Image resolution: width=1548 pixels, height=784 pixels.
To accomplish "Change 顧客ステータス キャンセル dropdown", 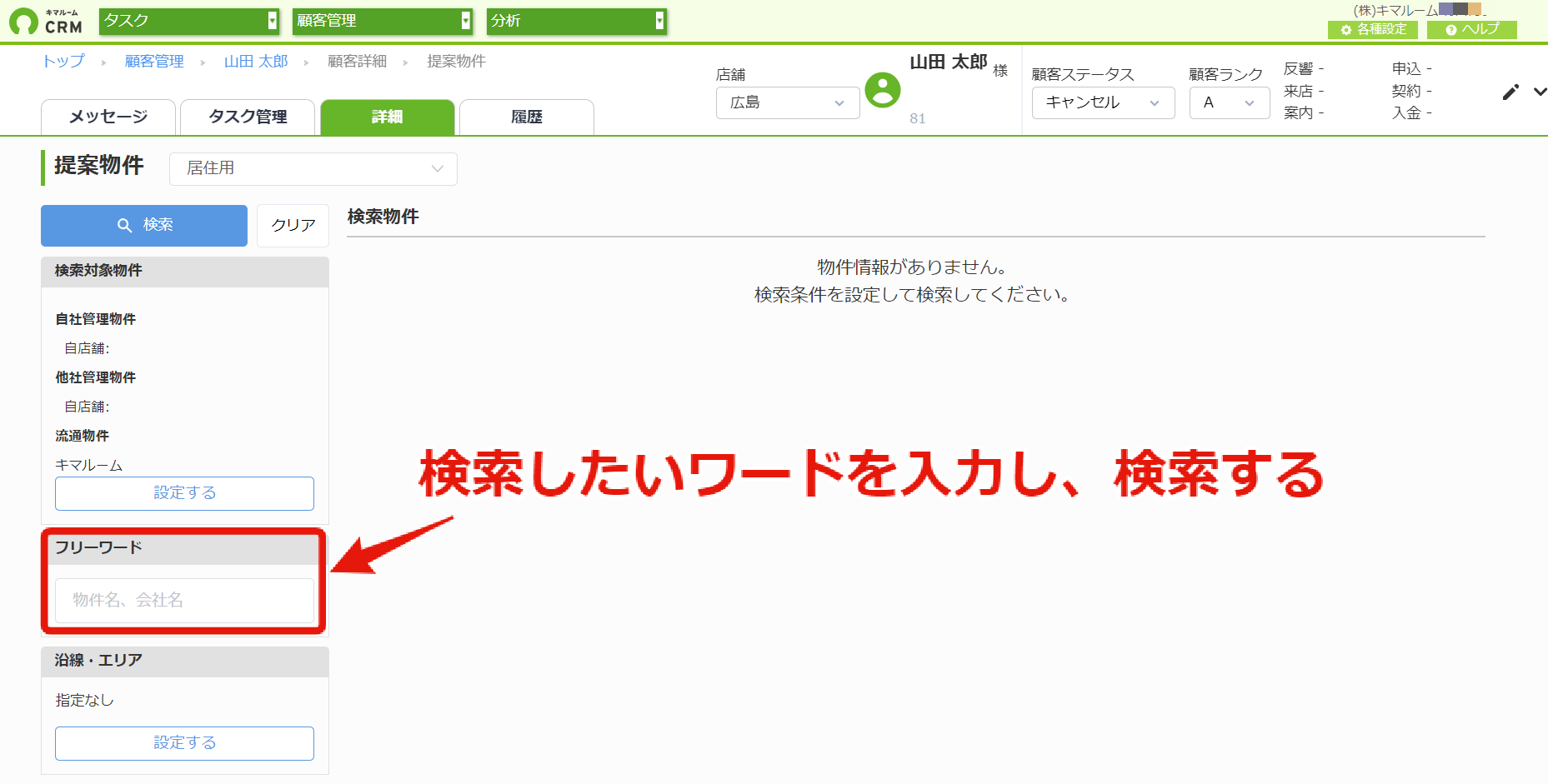I will pyautogui.click(x=1103, y=102).
